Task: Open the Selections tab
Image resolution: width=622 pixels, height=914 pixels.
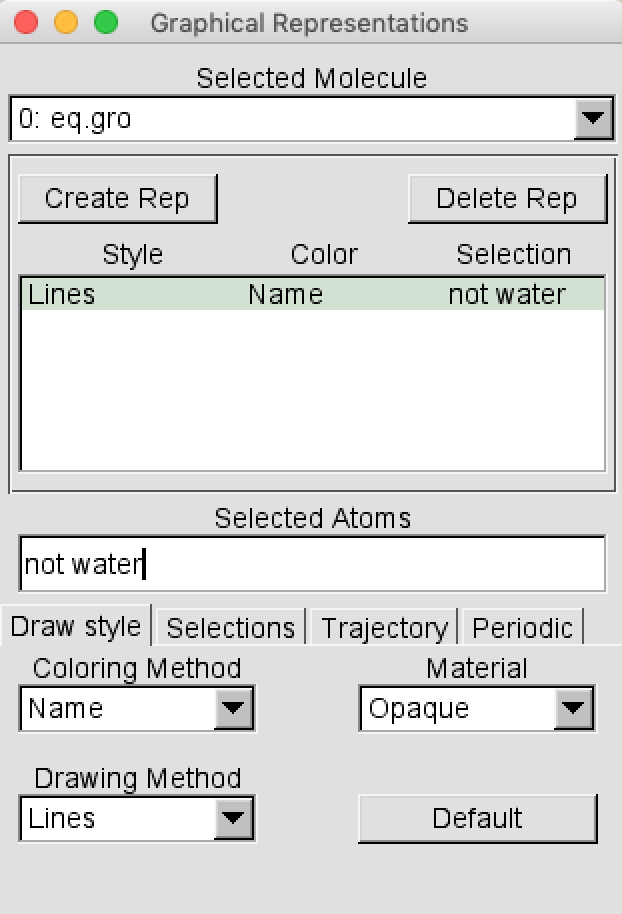Action: point(231,628)
